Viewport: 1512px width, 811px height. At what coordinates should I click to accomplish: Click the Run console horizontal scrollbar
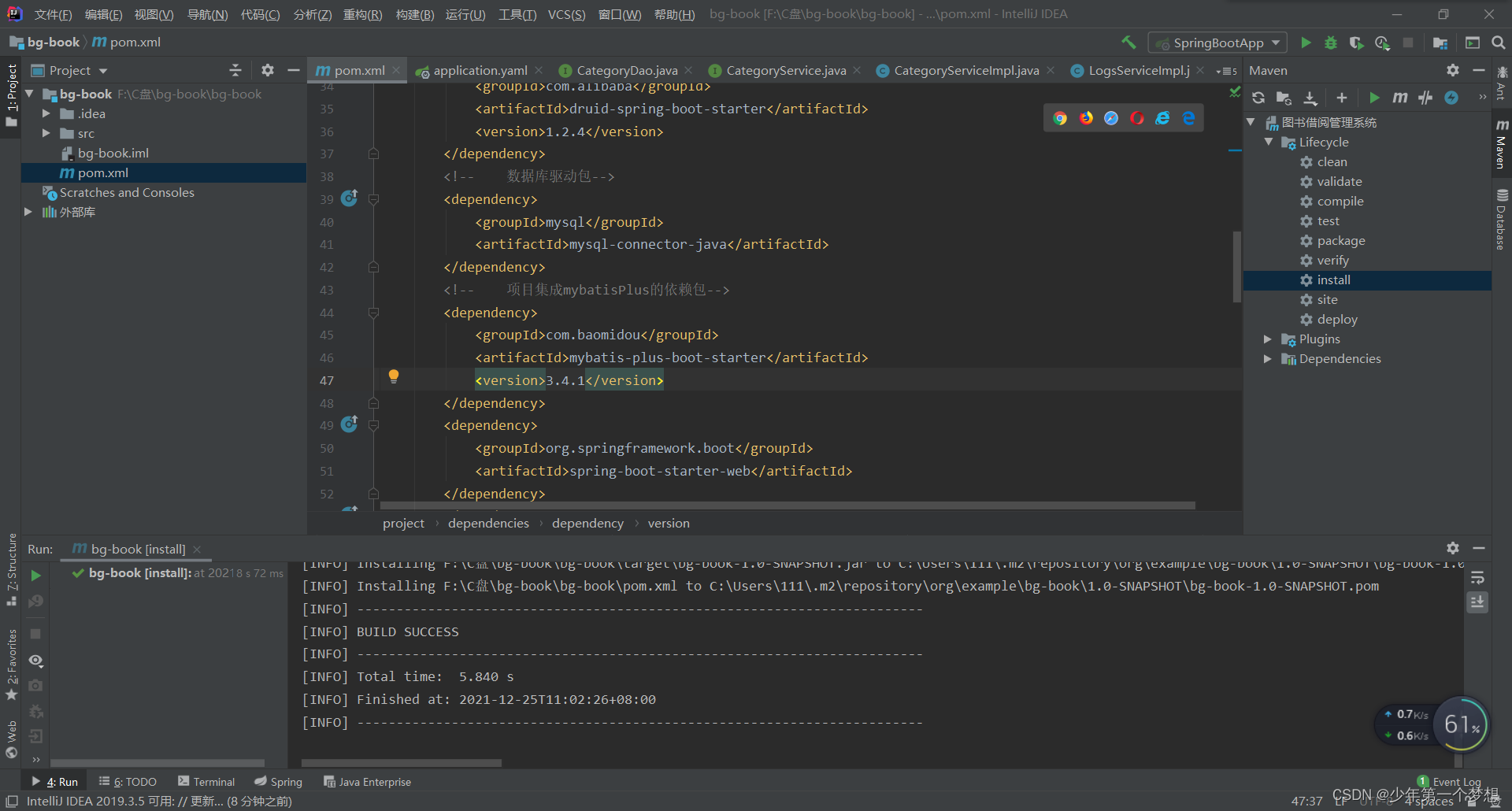click(402, 762)
